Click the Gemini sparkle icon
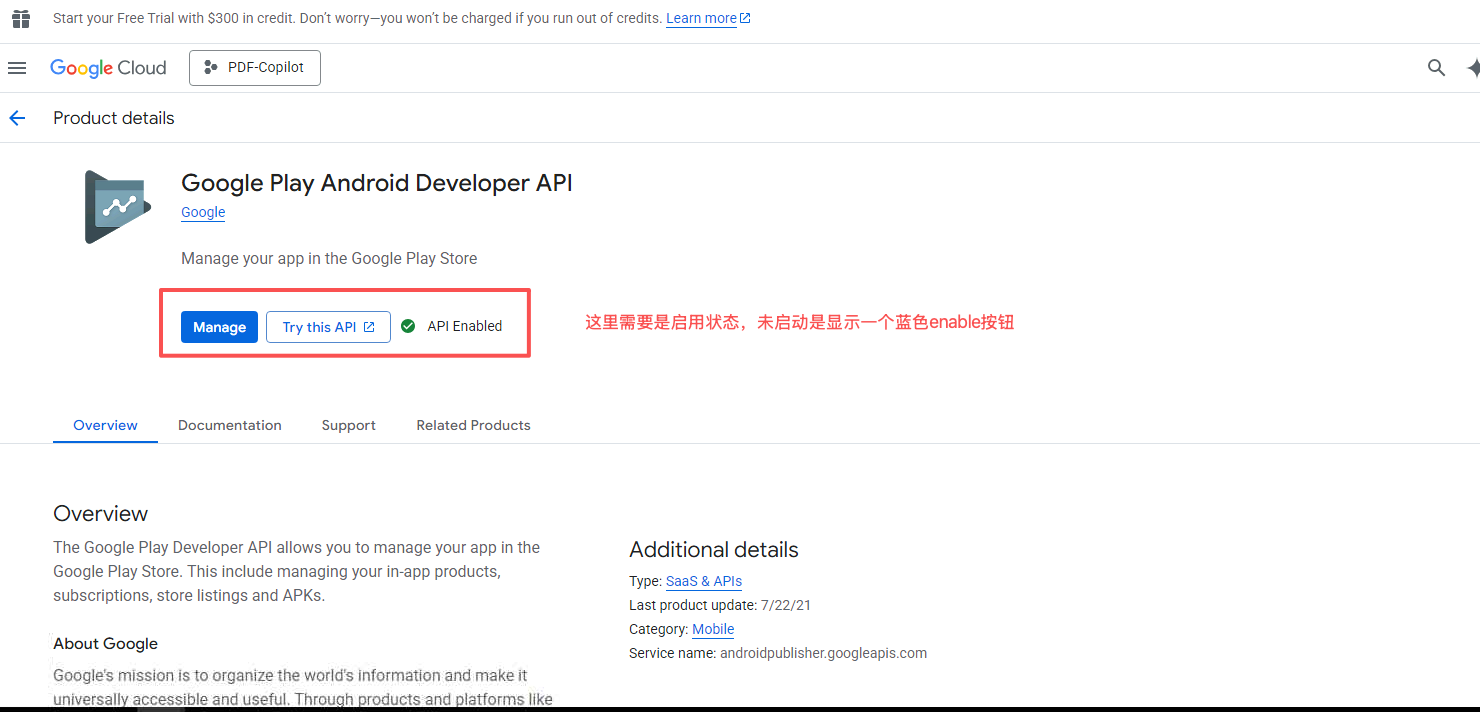This screenshot has height=712, width=1480. pyautogui.click(x=1472, y=68)
